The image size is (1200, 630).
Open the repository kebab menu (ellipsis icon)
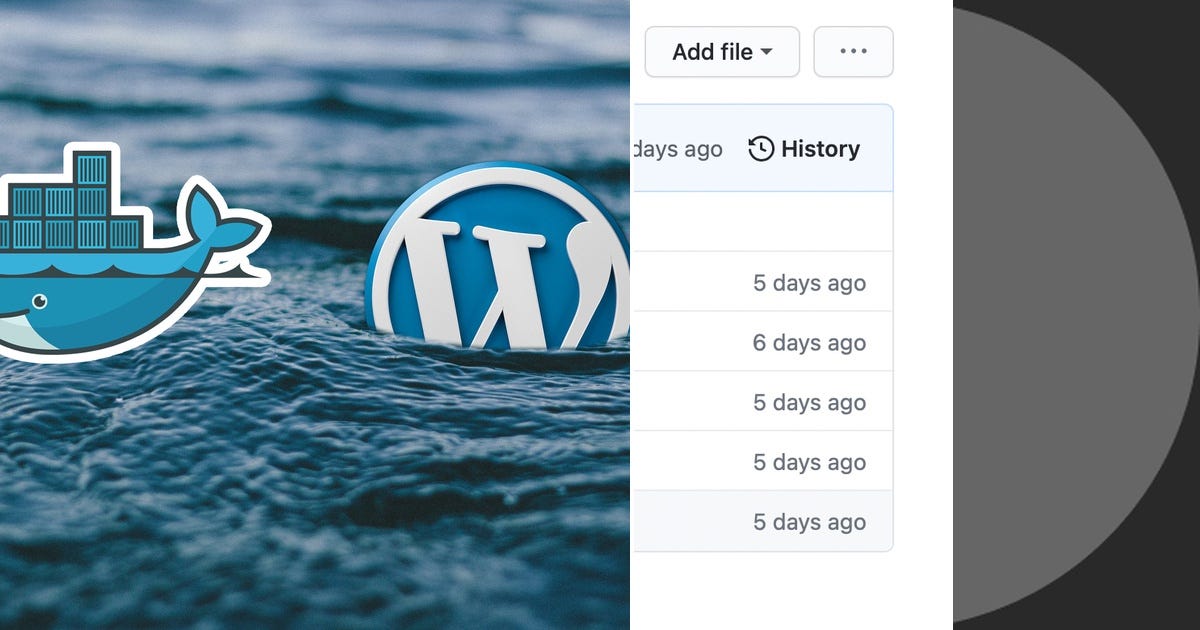(x=853, y=51)
